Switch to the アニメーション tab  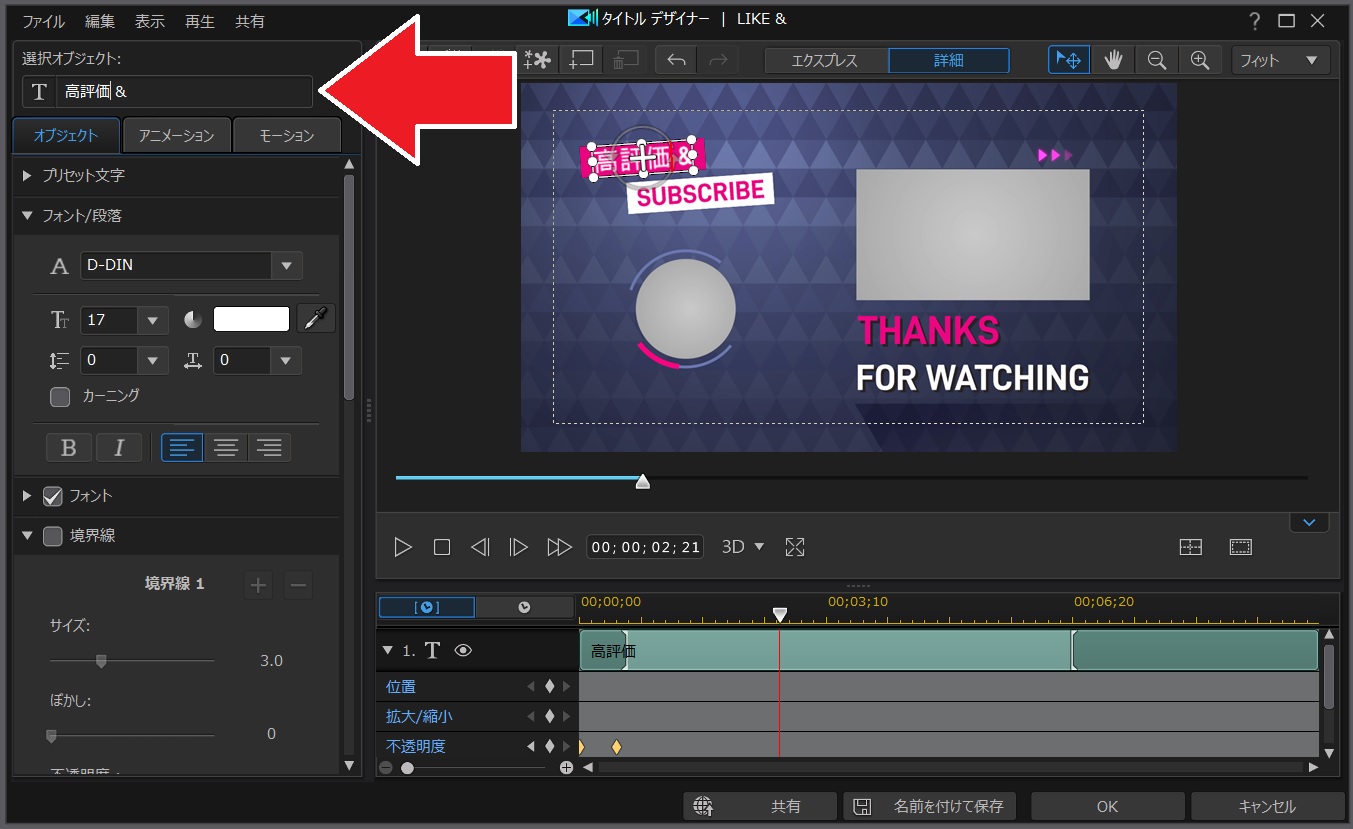[176, 136]
